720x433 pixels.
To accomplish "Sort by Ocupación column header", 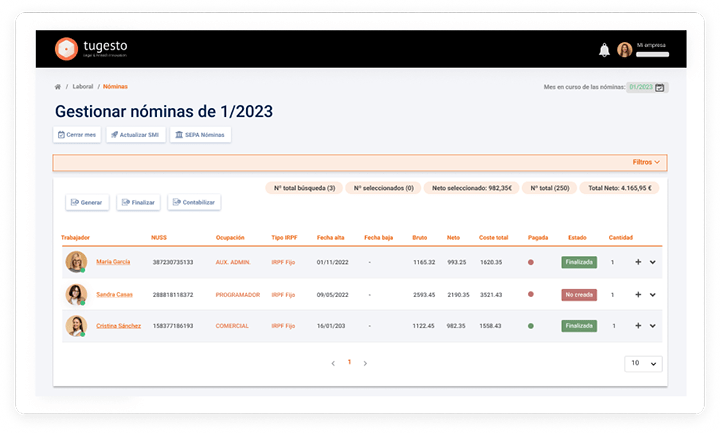I will pos(230,238).
